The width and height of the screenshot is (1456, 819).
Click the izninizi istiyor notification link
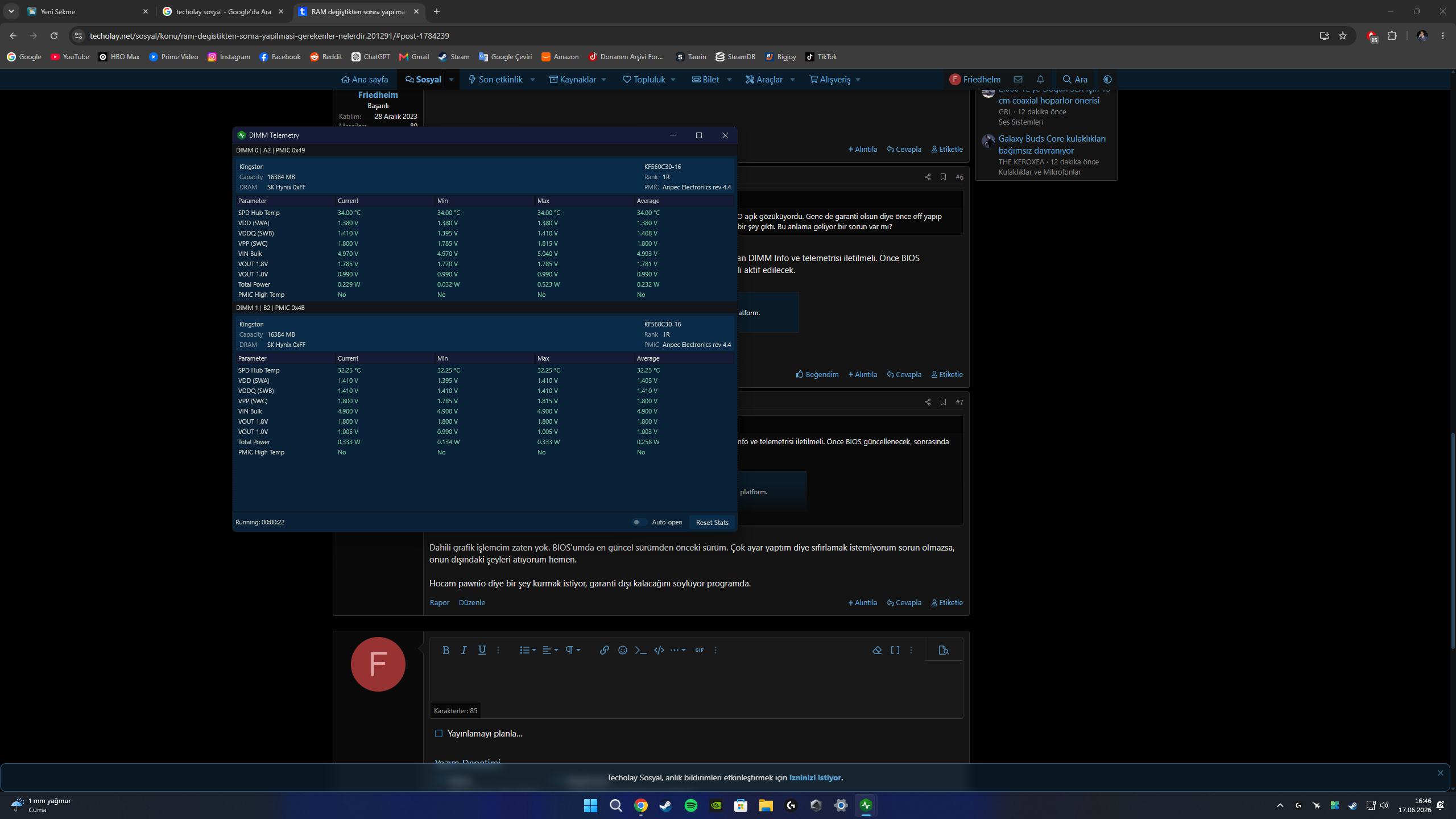click(x=815, y=777)
